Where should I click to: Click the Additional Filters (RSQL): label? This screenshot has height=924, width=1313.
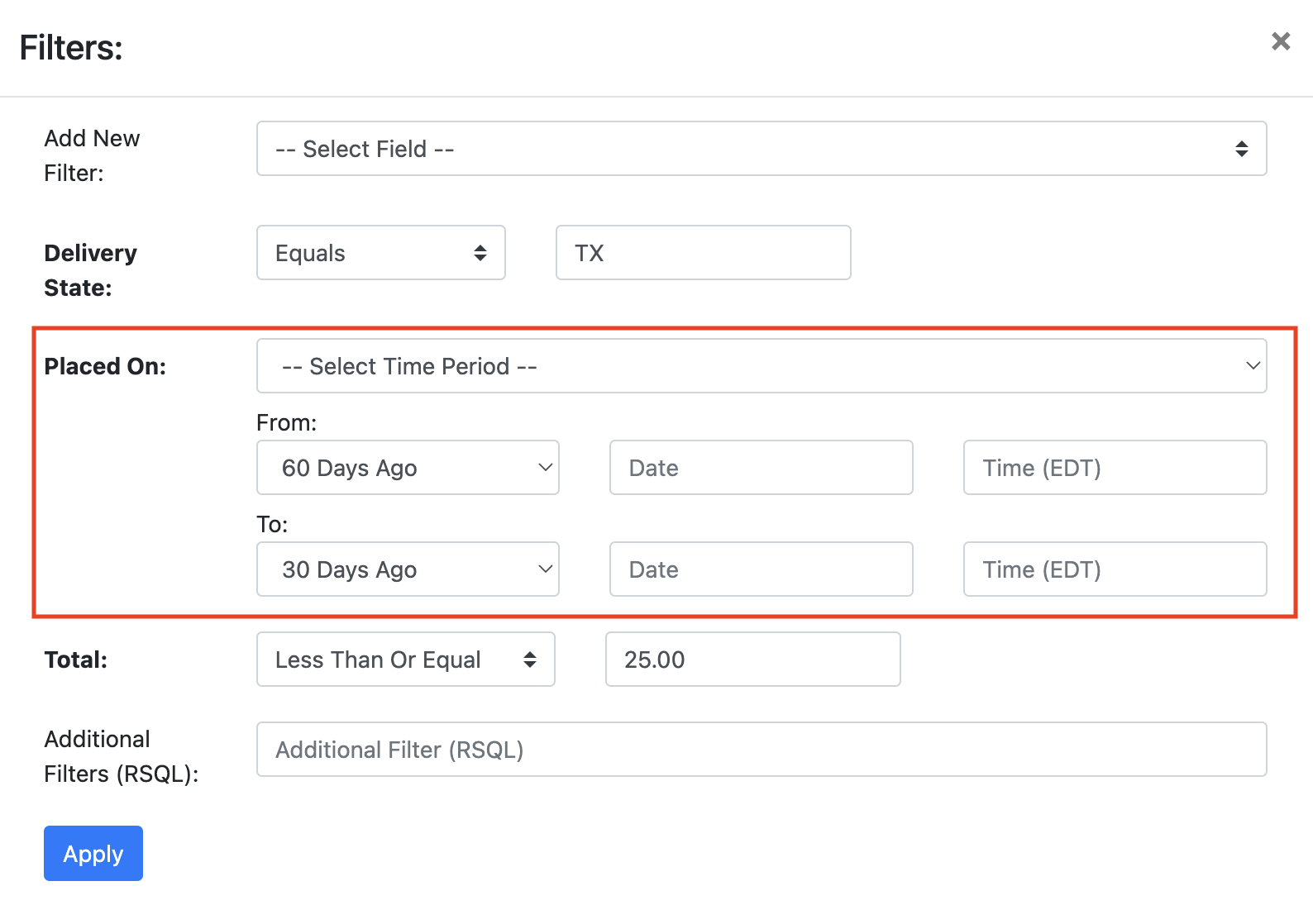(122, 756)
